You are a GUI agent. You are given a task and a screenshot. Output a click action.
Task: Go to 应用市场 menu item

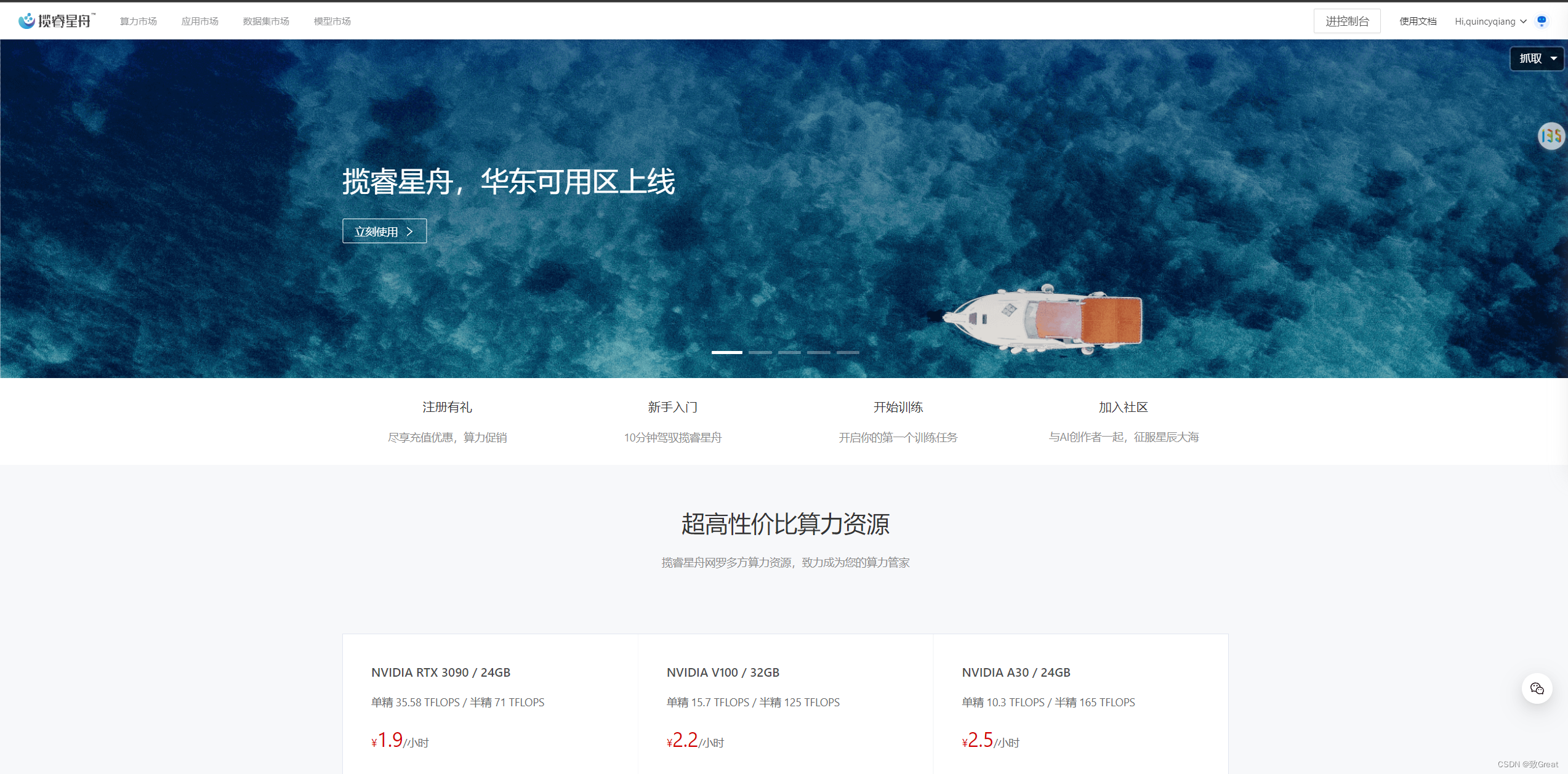pos(199,22)
